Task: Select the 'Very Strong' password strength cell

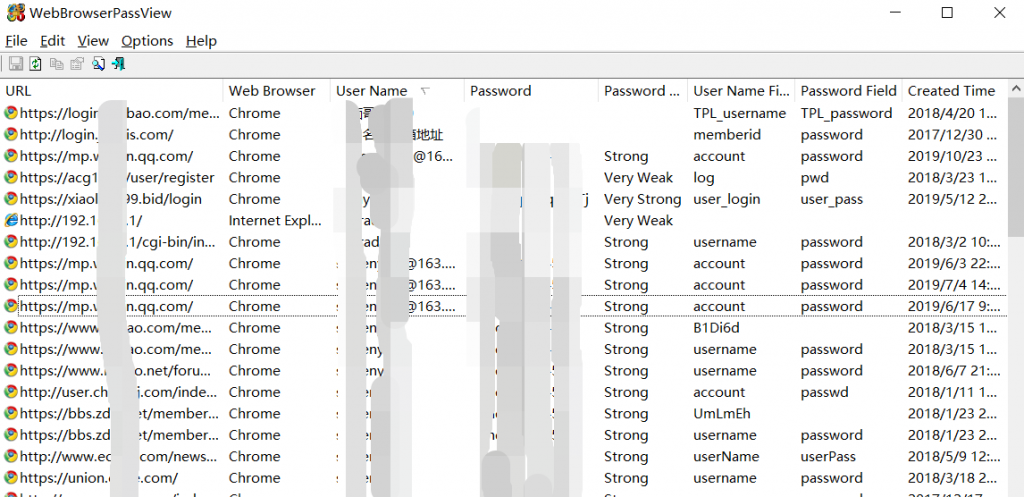Action: pyautogui.click(x=643, y=199)
